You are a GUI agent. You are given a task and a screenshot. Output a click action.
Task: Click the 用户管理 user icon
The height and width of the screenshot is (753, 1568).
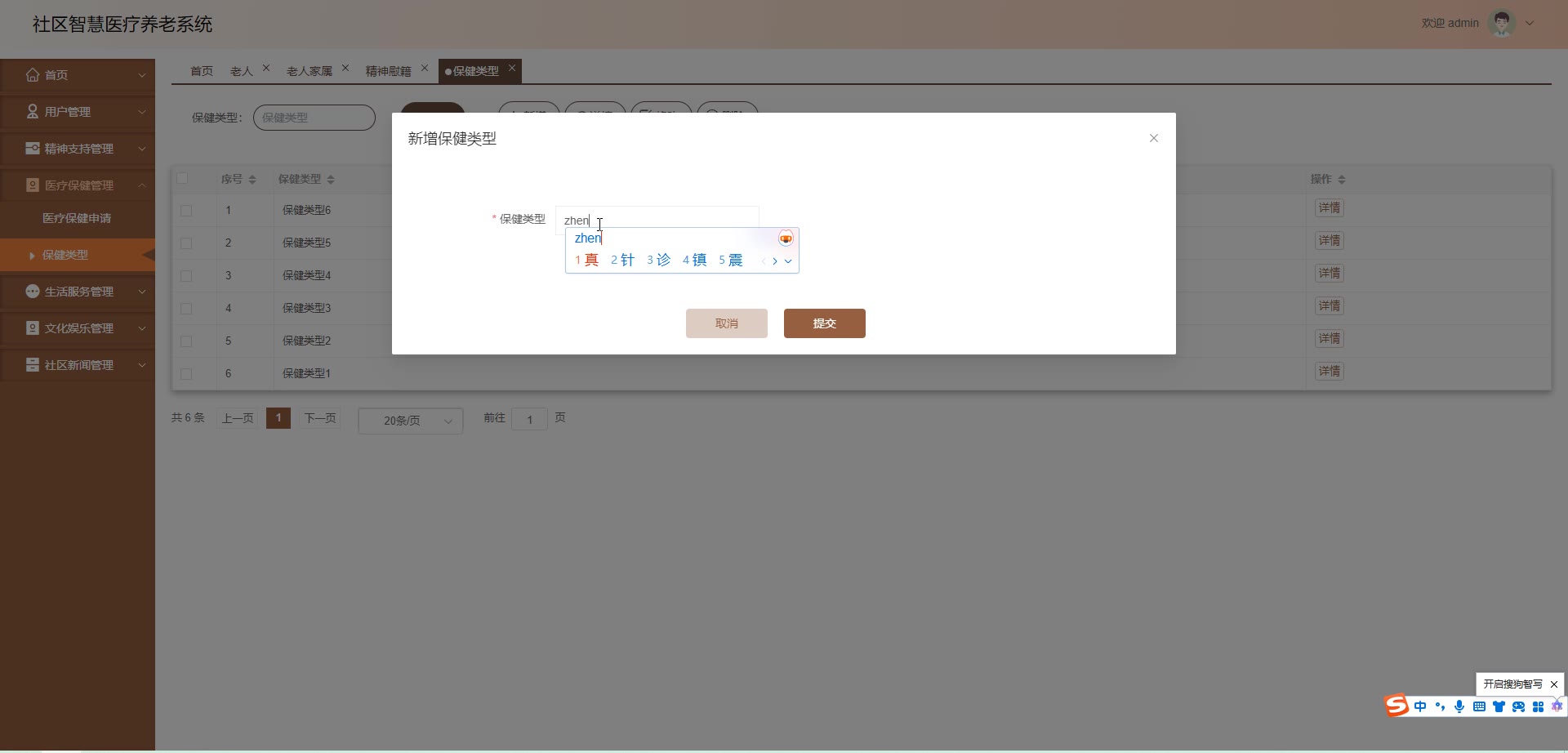pos(33,111)
